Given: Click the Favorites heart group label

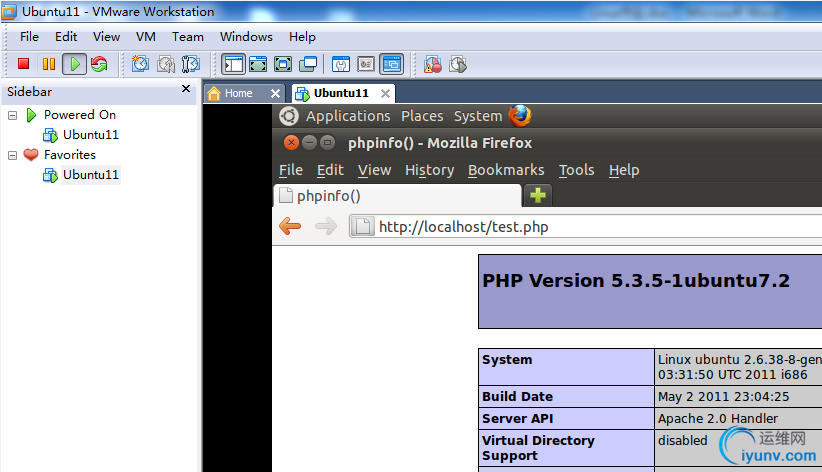Looking at the screenshot, I should pos(70,155).
